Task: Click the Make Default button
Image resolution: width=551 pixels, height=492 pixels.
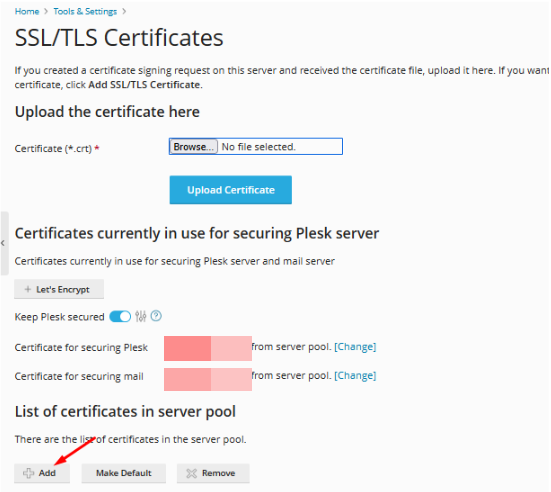Action: tap(124, 473)
